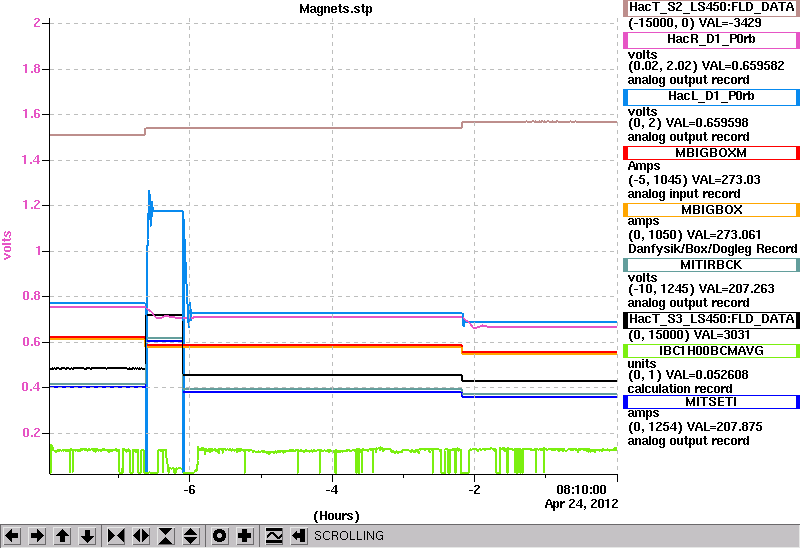This screenshot has height=548, width=800.
Task: Click VAL=273.061 readout text
Action: coord(724,235)
